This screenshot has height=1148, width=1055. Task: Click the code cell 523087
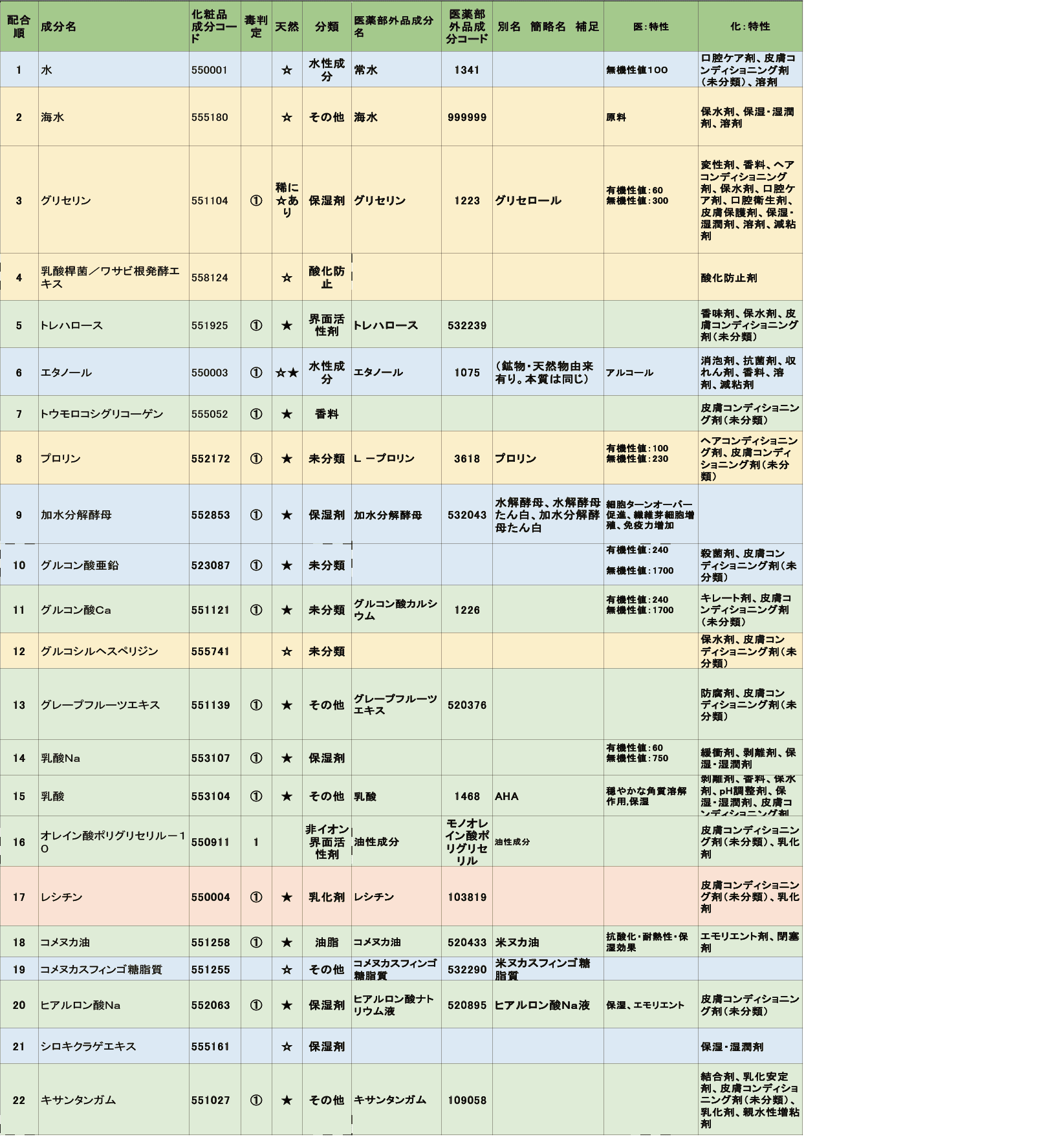[215, 565]
